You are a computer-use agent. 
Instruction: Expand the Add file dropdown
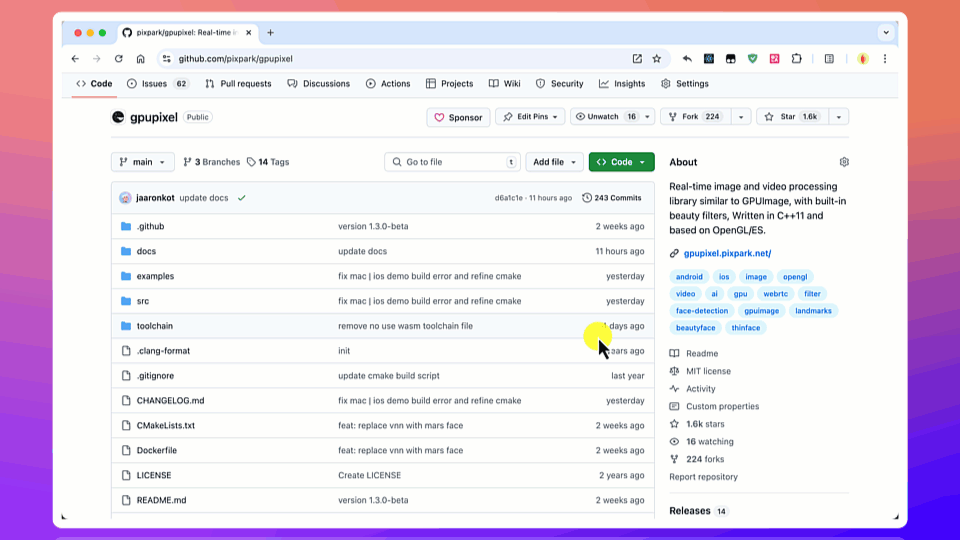coord(554,162)
